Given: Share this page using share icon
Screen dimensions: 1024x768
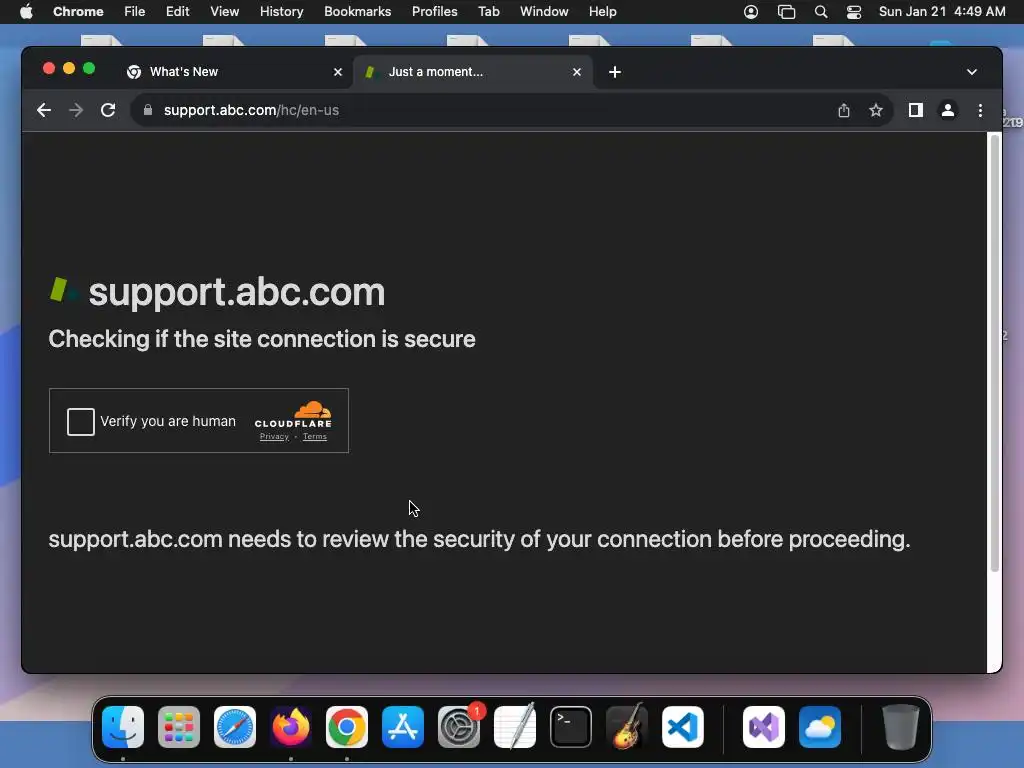Looking at the screenshot, I should [x=844, y=110].
